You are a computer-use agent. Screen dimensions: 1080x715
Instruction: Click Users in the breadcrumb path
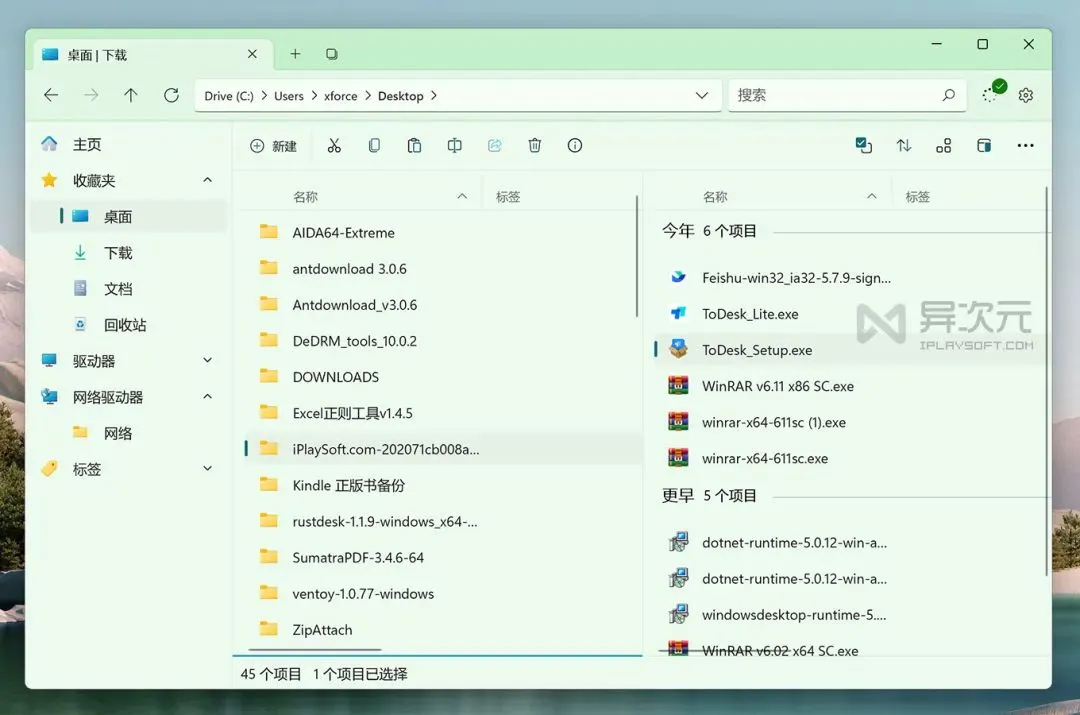pyautogui.click(x=289, y=96)
